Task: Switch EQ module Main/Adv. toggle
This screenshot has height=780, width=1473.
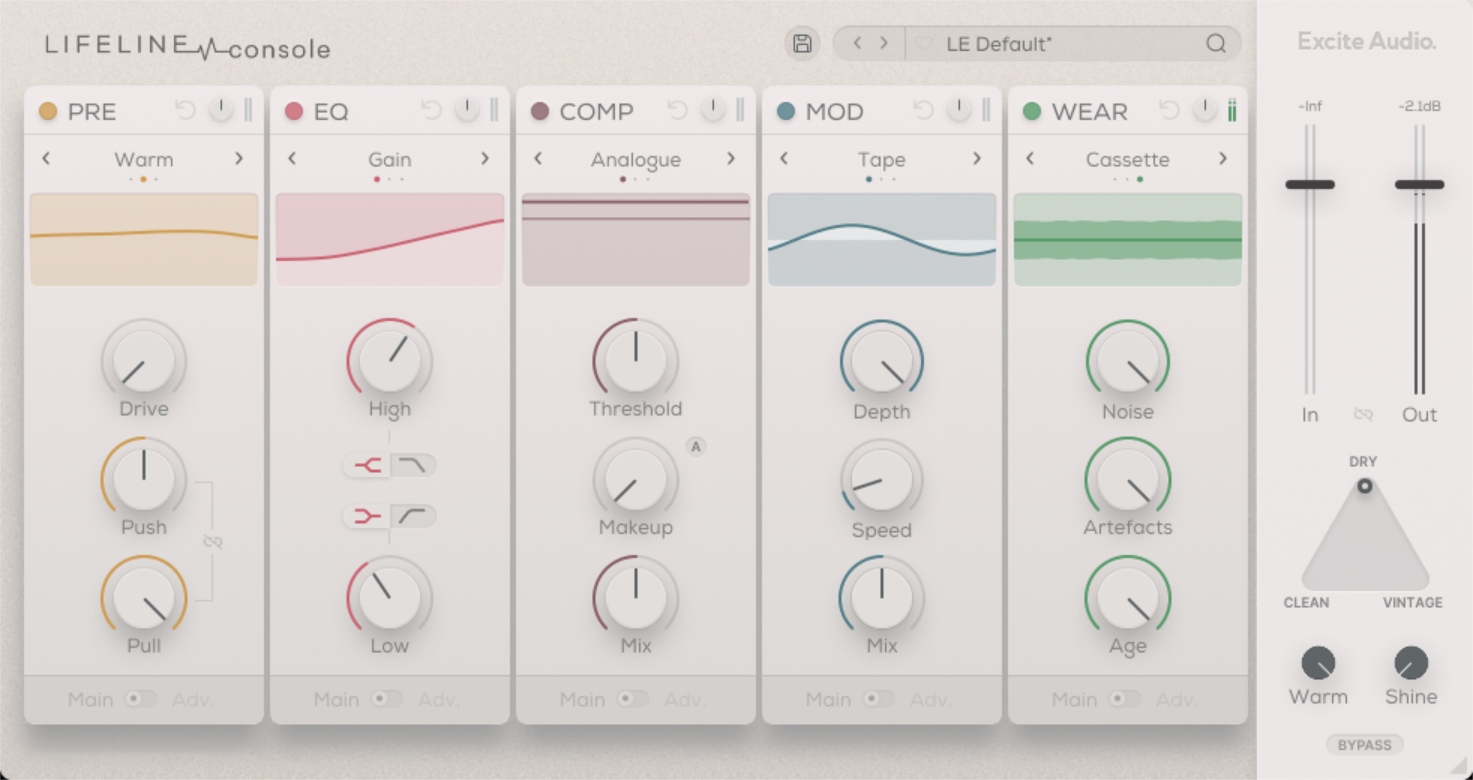Action: [387, 699]
